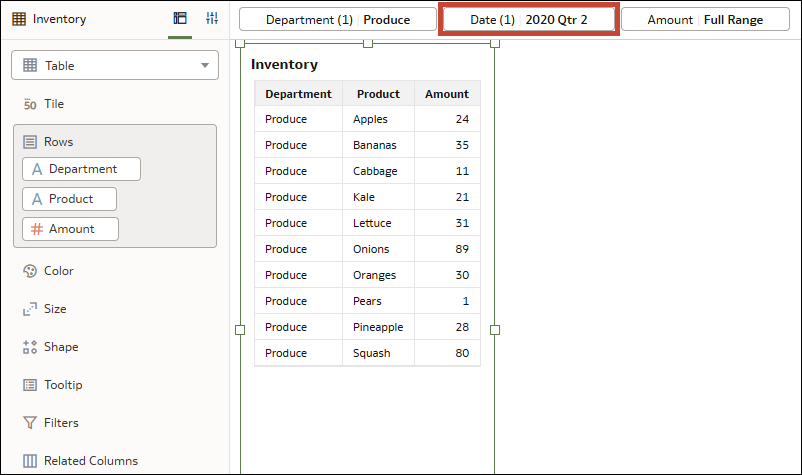The height and width of the screenshot is (475, 802).
Task: Open the Department (1) Produce filter
Action: tap(338, 19)
